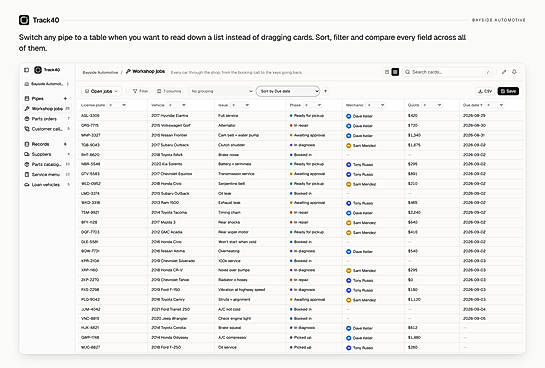
Task: Open the Service menu records
Action: (x=47, y=174)
